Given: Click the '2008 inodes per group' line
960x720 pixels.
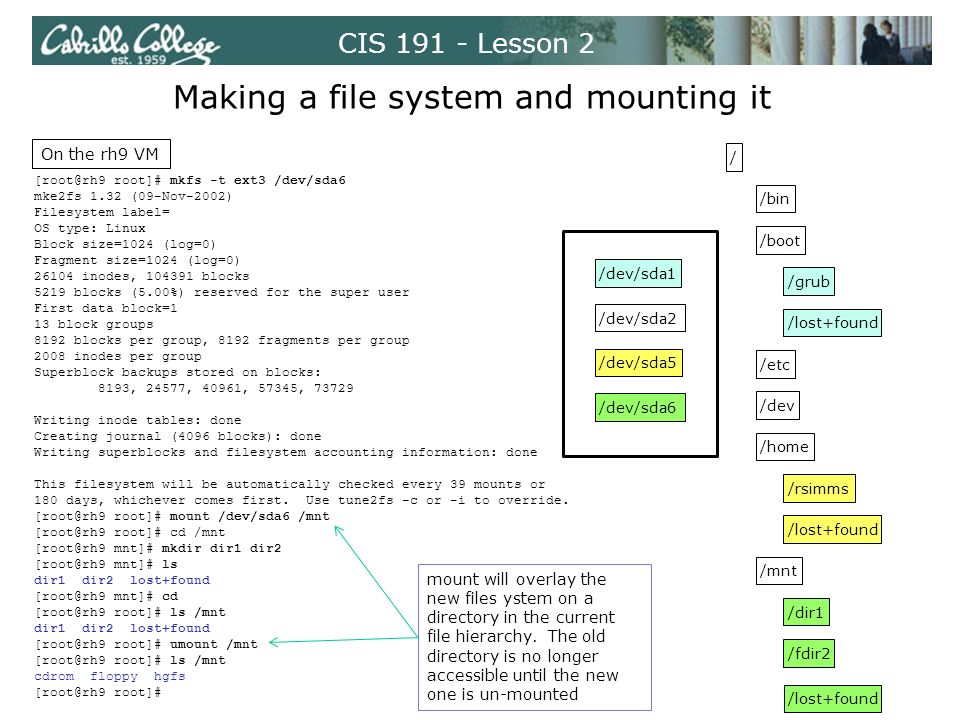Looking at the screenshot, I should click(118, 356).
